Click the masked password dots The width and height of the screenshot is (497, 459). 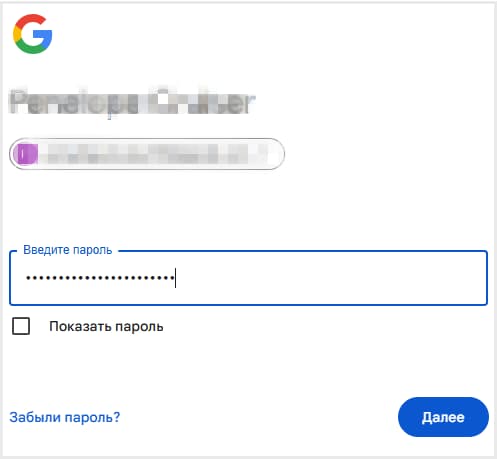tap(100, 278)
